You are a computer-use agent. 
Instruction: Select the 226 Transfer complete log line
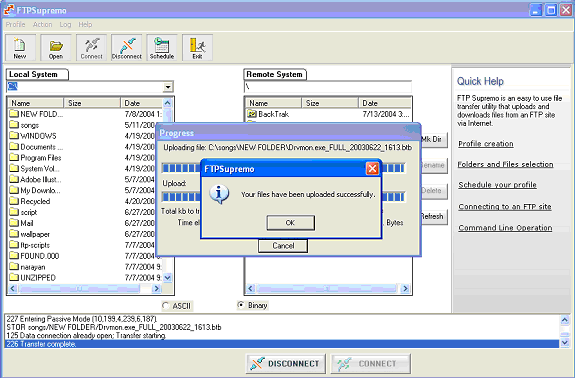(282, 344)
